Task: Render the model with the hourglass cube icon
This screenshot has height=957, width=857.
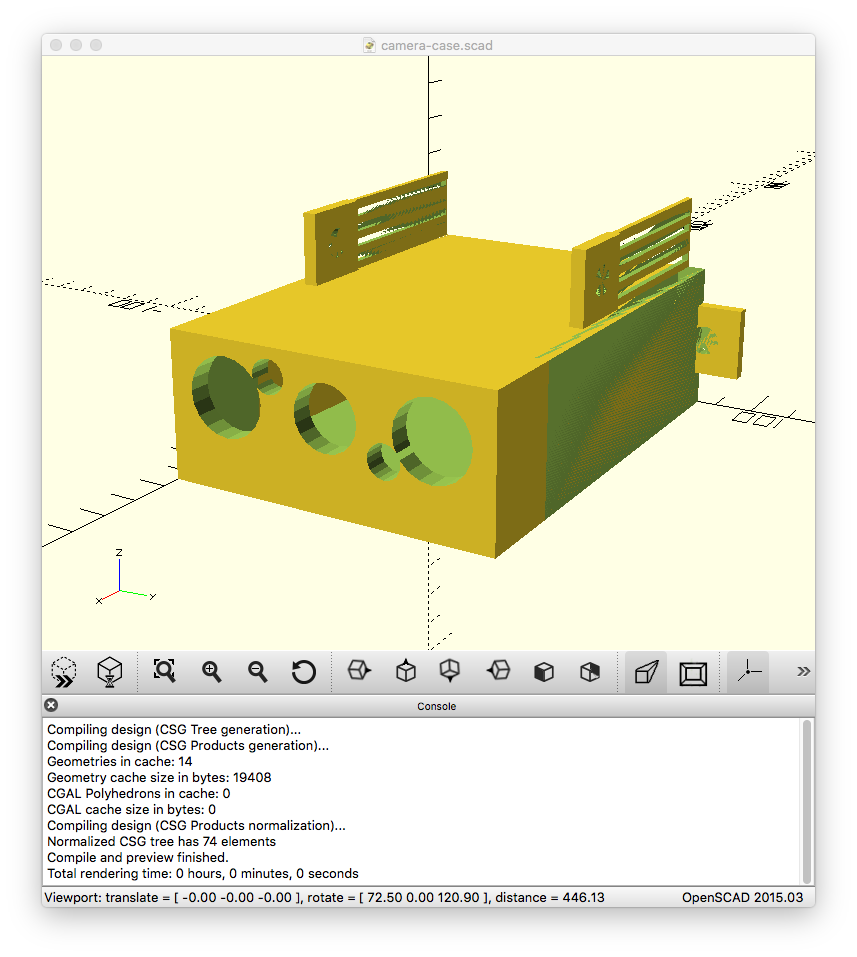Action: click(110, 672)
